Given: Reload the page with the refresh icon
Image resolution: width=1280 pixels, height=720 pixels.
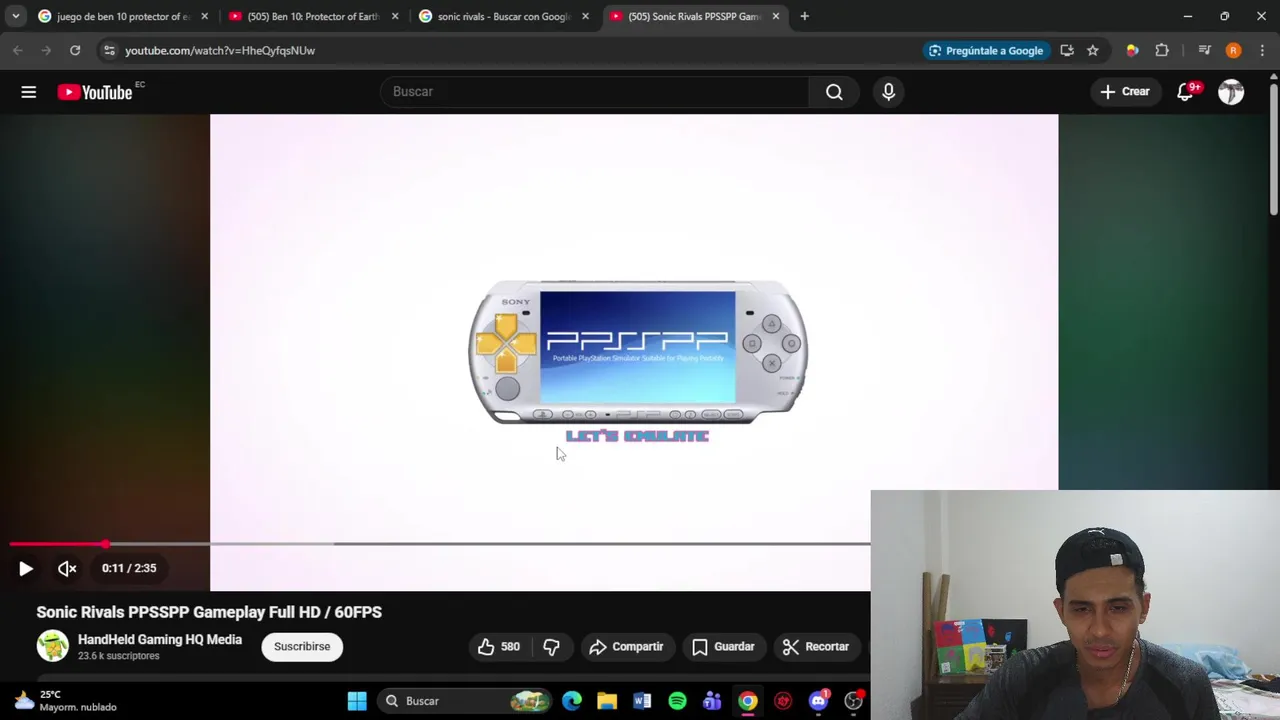Looking at the screenshot, I should click(x=75, y=50).
